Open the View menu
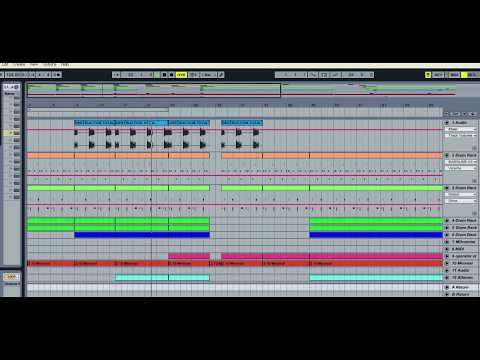 coord(34,65)
